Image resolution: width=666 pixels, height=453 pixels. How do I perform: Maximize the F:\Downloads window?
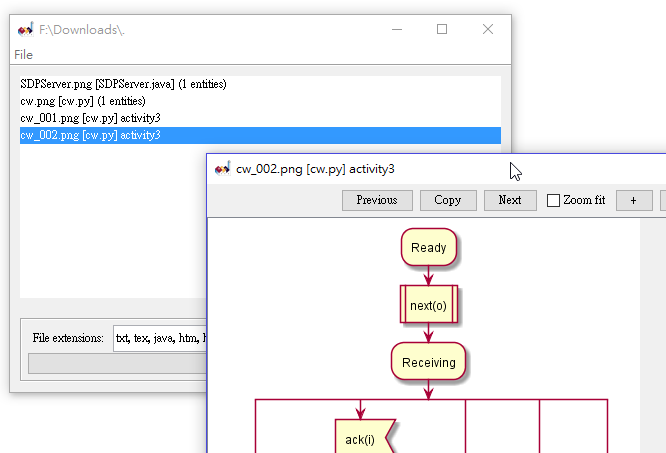point(442,29)
